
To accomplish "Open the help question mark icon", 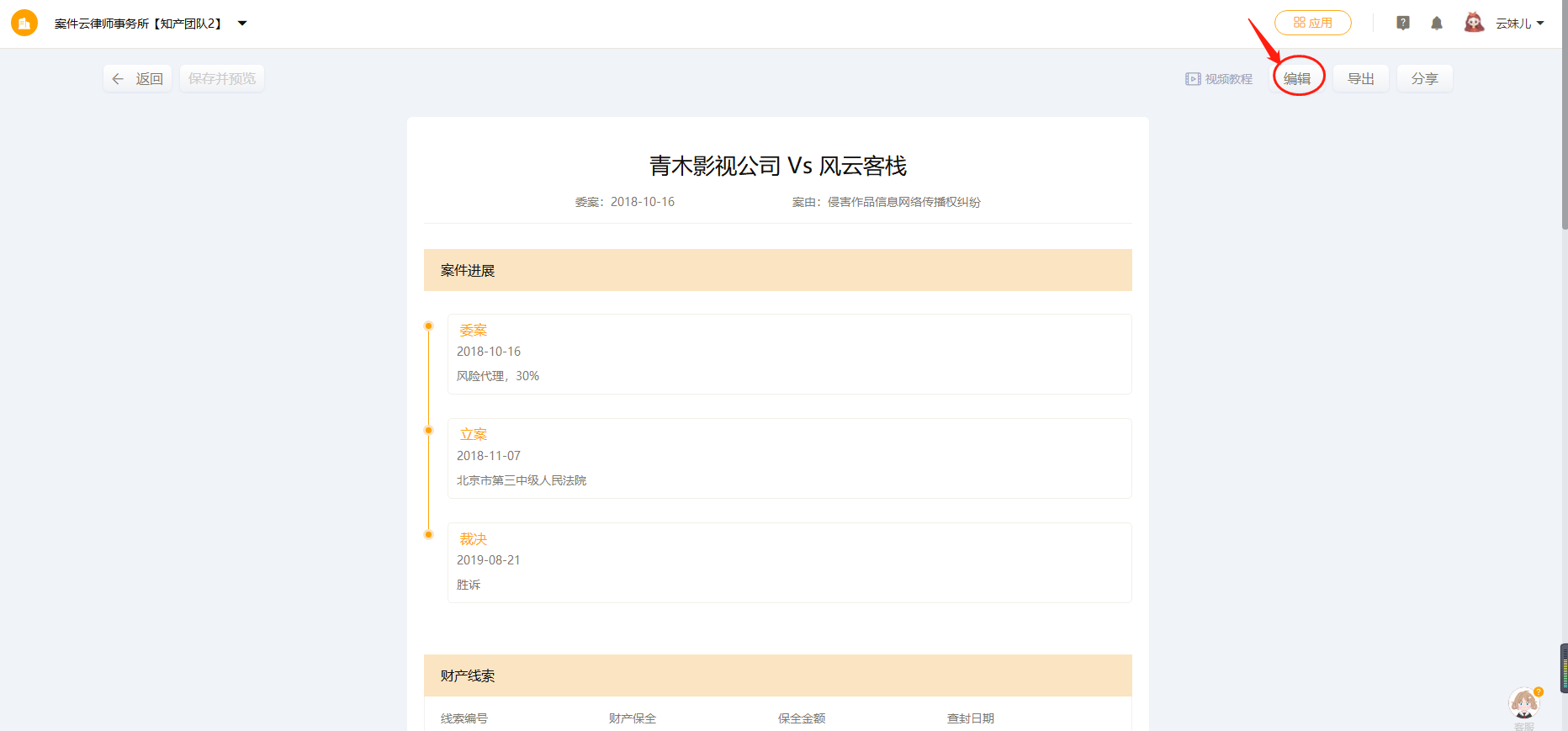I will coord(1402,24).
